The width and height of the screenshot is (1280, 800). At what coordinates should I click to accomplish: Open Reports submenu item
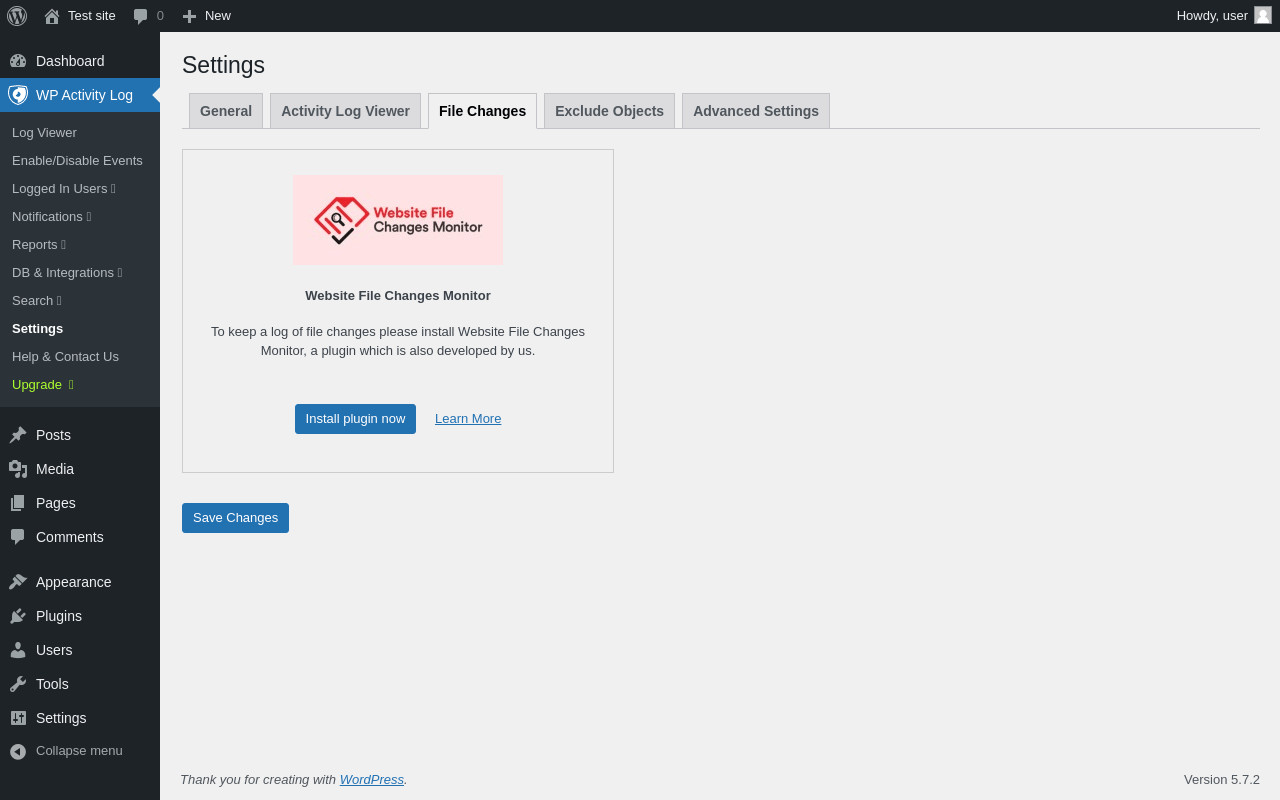click(80, 245)
